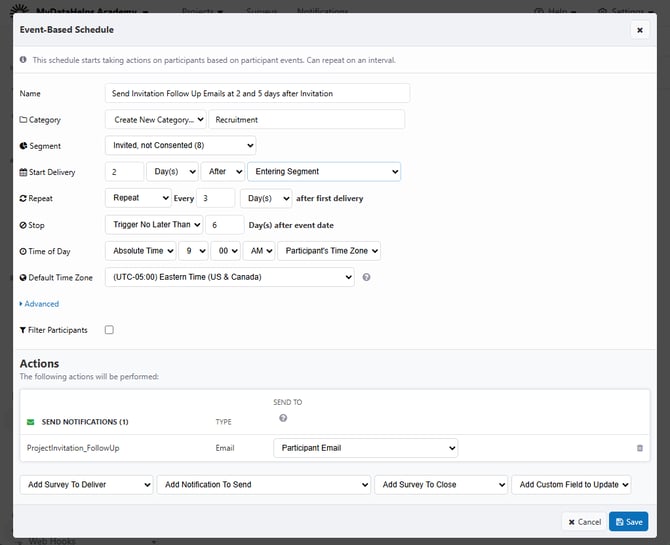Expand the Advanced section
Image resolution: width=670 pixels, height=545 pixels.
click(x=40, y=304)
